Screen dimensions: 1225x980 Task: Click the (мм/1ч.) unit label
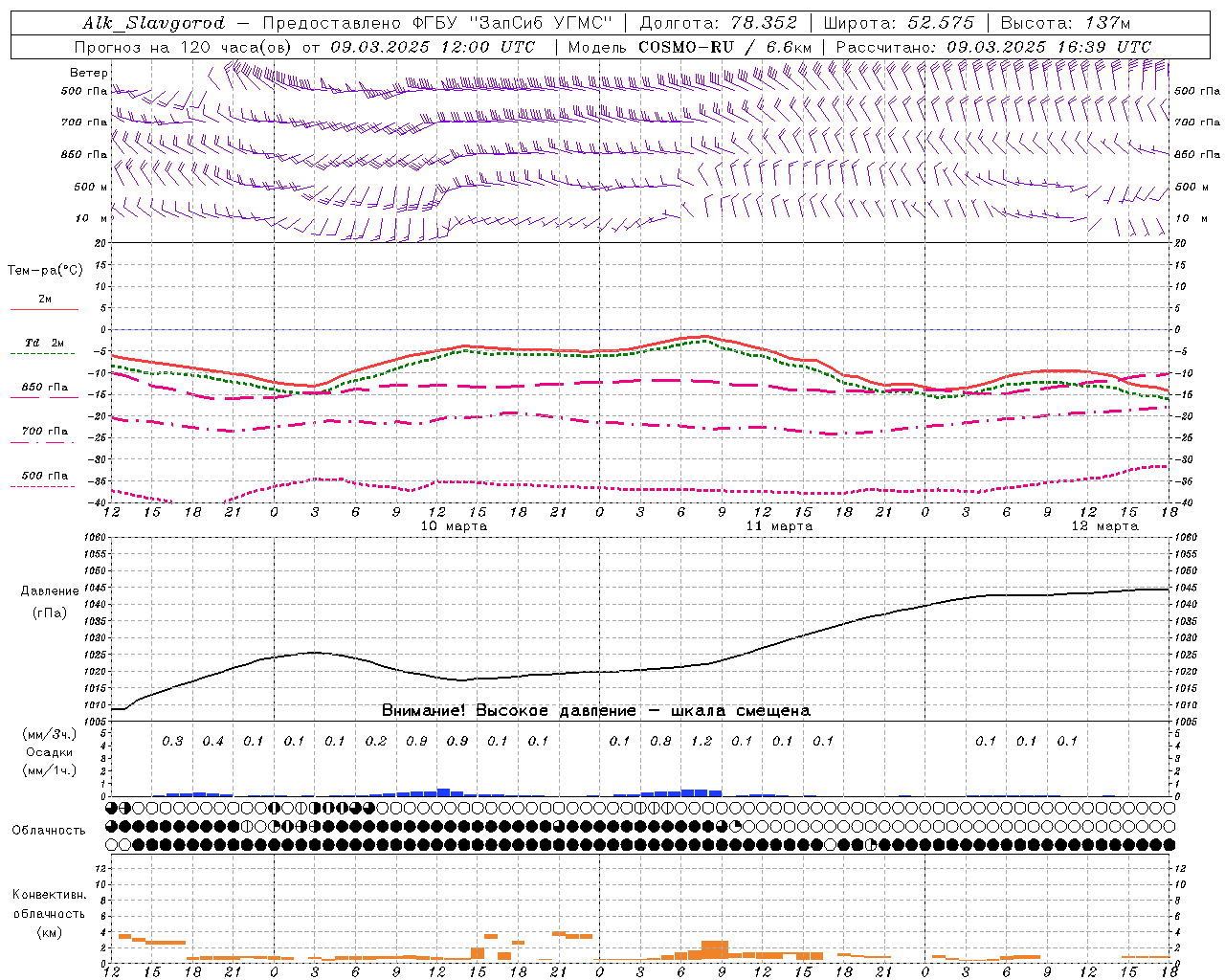(50, 770)
